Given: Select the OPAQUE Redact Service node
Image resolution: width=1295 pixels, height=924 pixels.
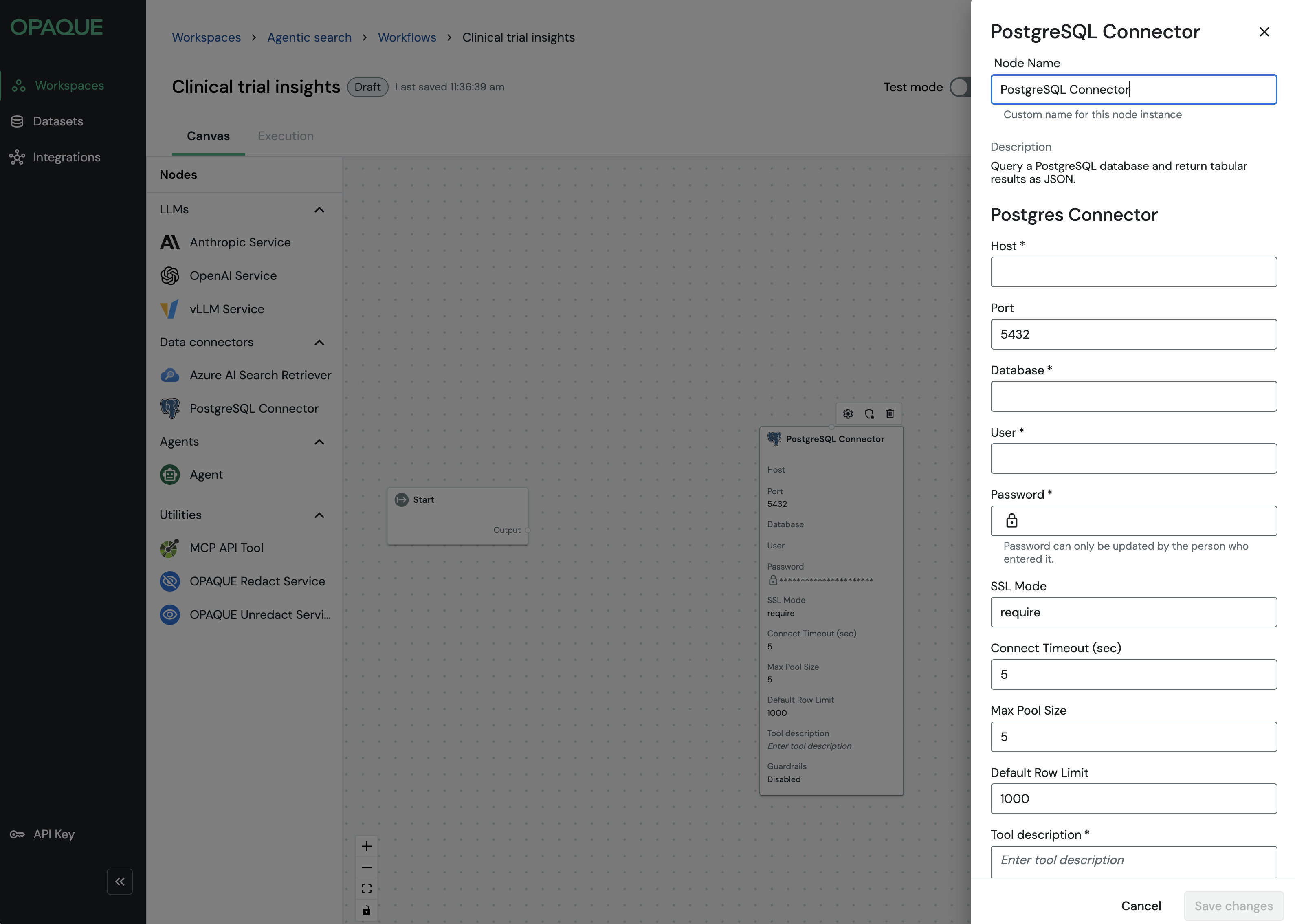Looking at the screenshot, I should point(257,581).
